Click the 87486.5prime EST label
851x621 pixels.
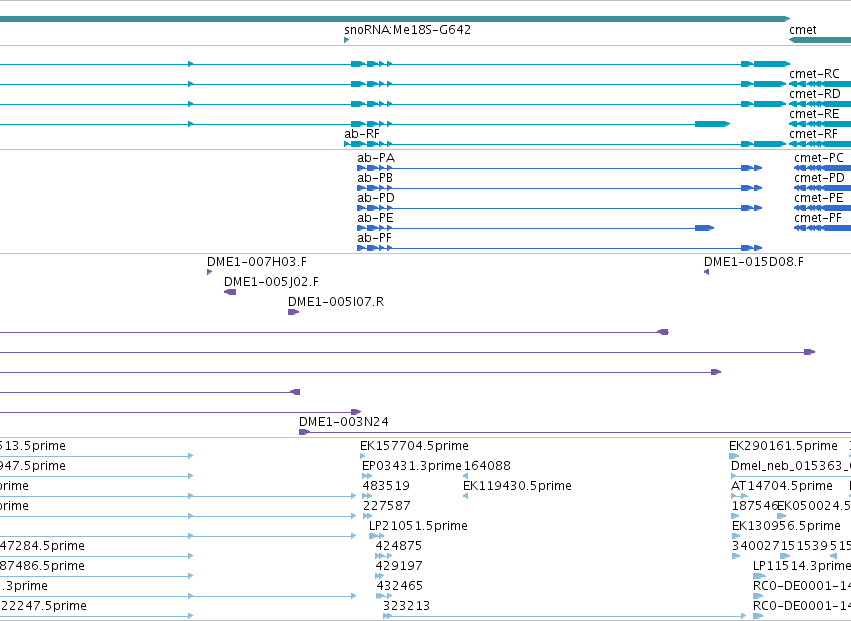click(x=42, y=566)
